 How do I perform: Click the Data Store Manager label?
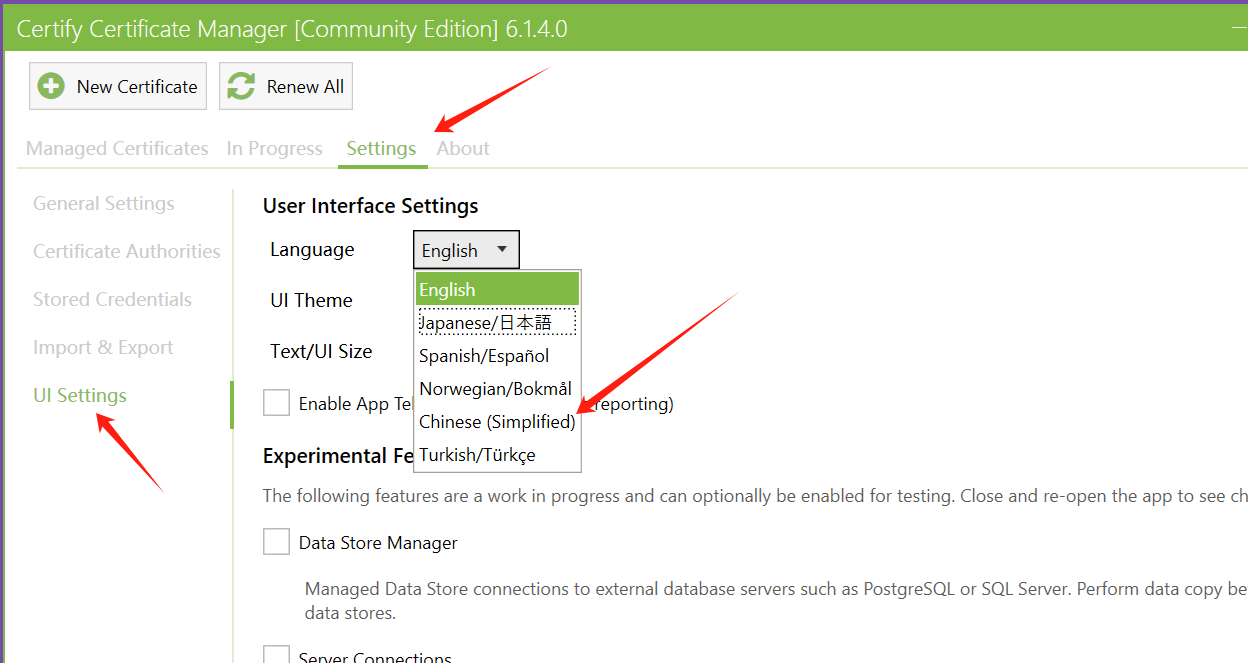tap(378, 543)
